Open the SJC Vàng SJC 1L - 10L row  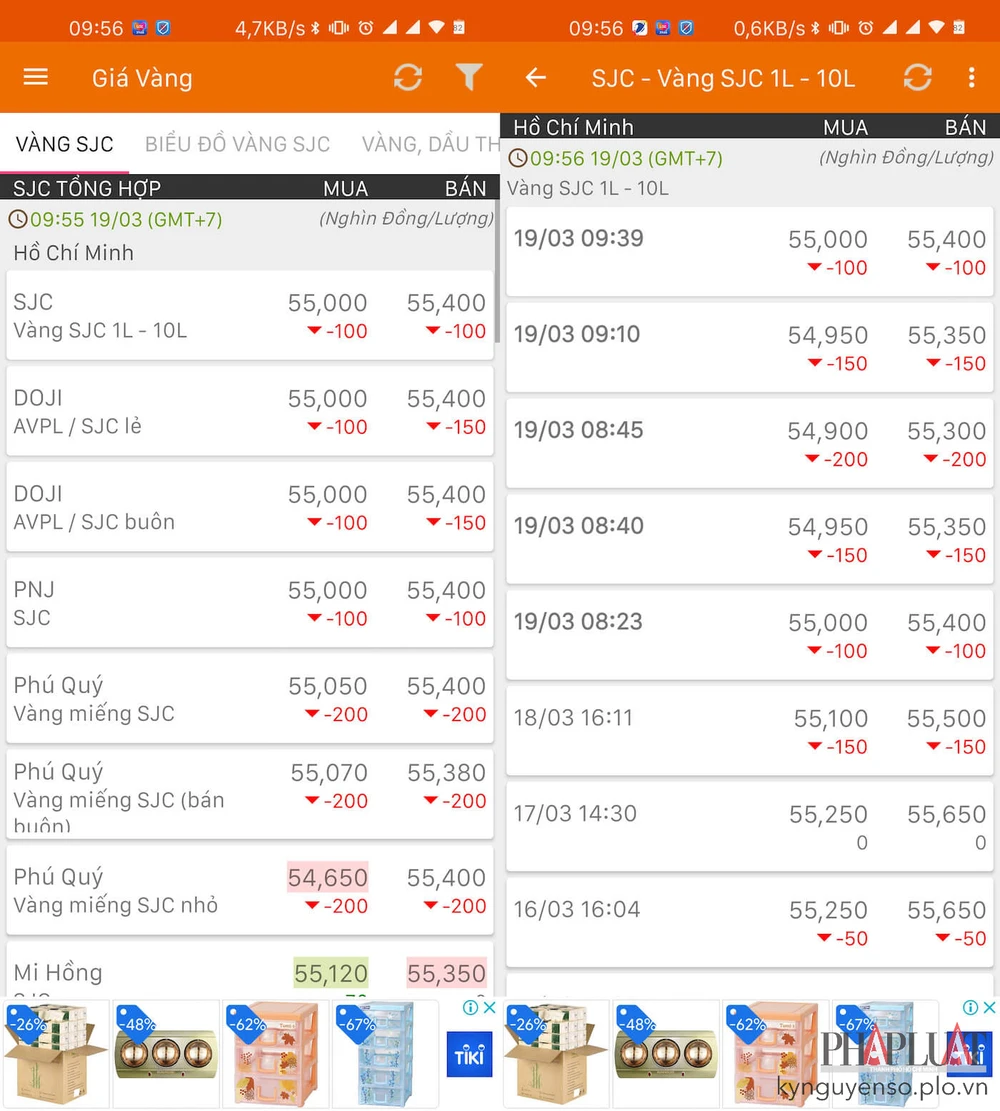point(250,315)
